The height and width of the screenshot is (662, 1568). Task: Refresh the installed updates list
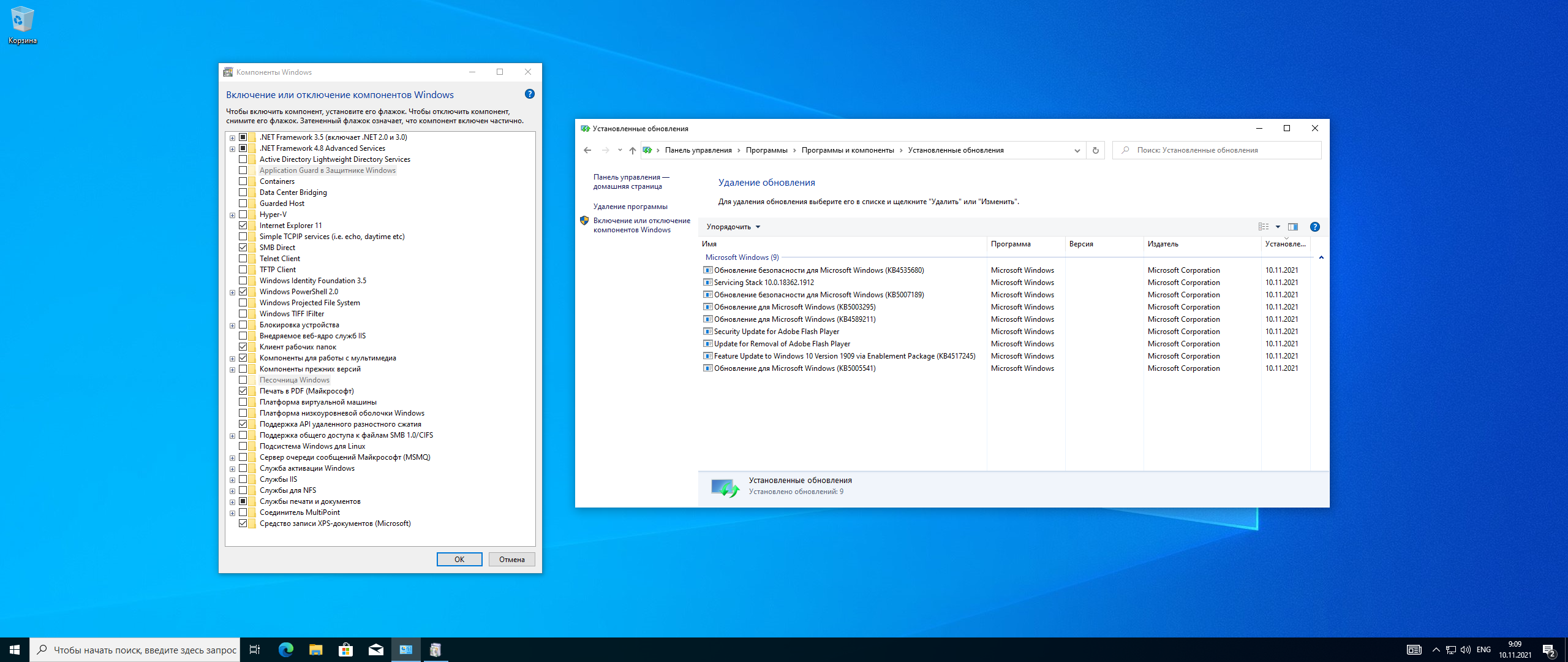(x=1096, y=150)
